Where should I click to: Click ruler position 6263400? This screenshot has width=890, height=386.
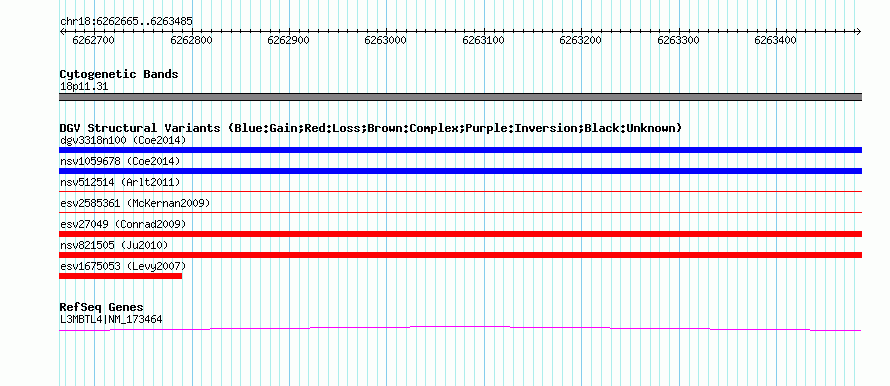(x=776, y=40)
